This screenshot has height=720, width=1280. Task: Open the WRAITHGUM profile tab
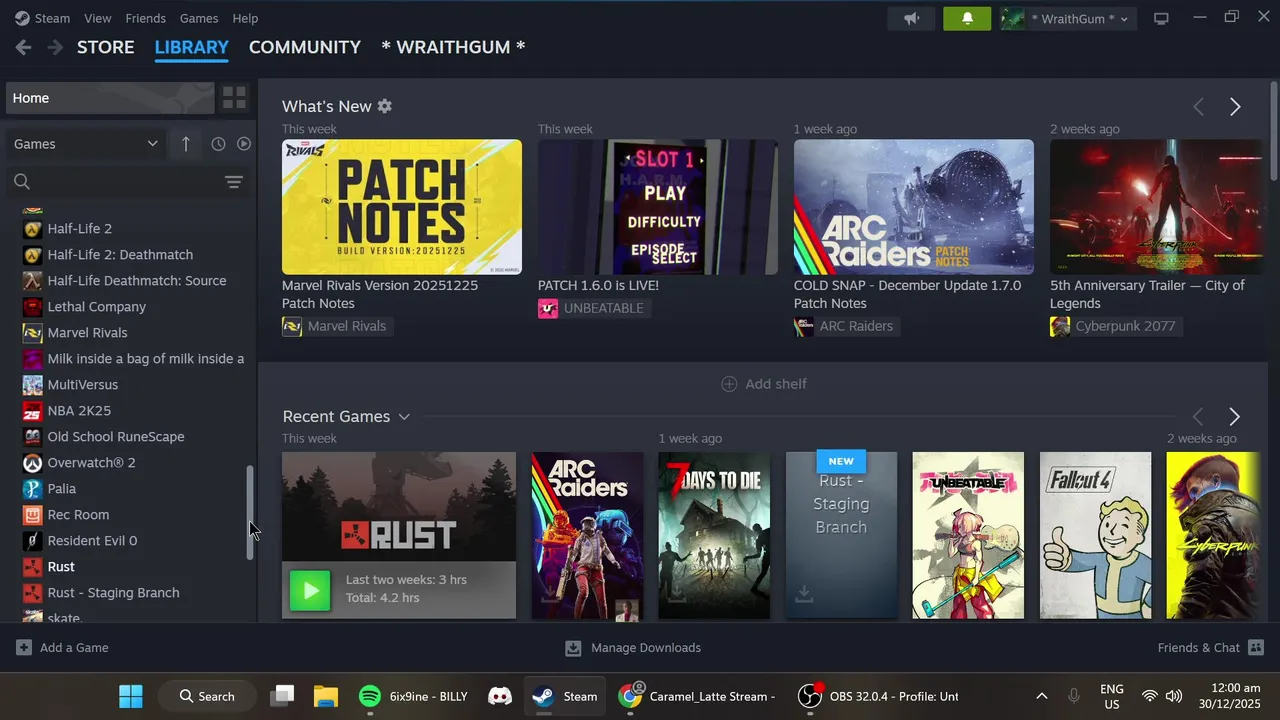[x=453, y=47]
